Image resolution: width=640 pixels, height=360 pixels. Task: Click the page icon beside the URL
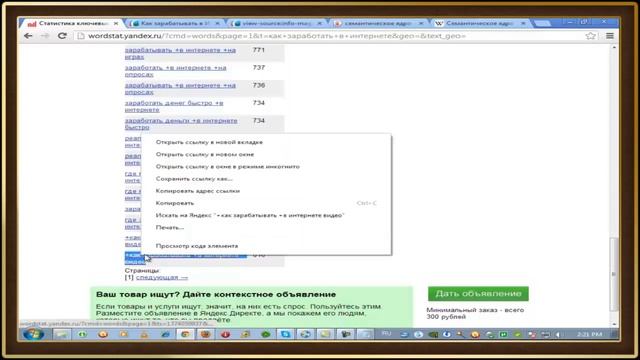tap(81, 36)
